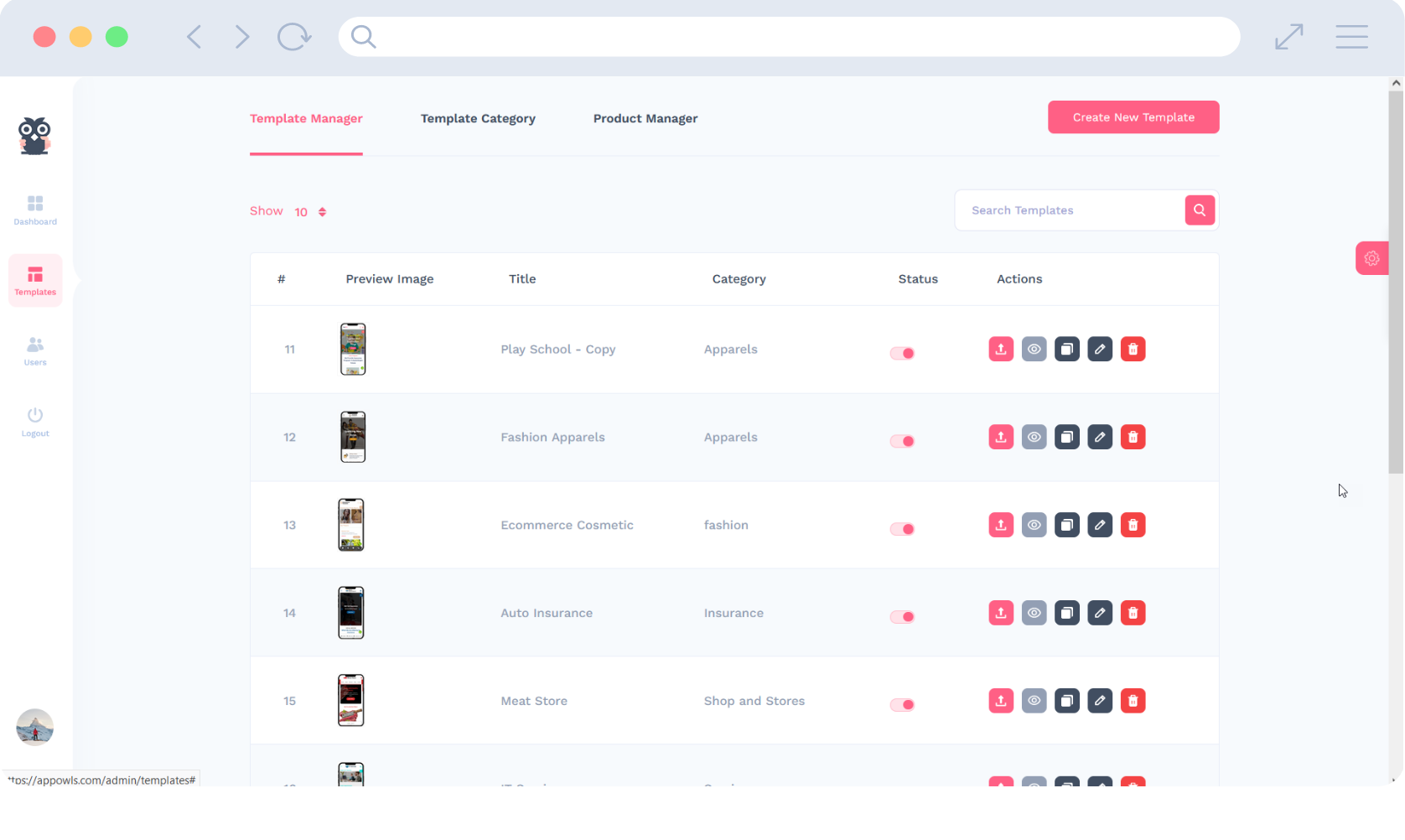Image resolution: width=1405 pixels, height=840 pixels.
Task: Disable status for Play School - Copy
Action: [902, 353]
